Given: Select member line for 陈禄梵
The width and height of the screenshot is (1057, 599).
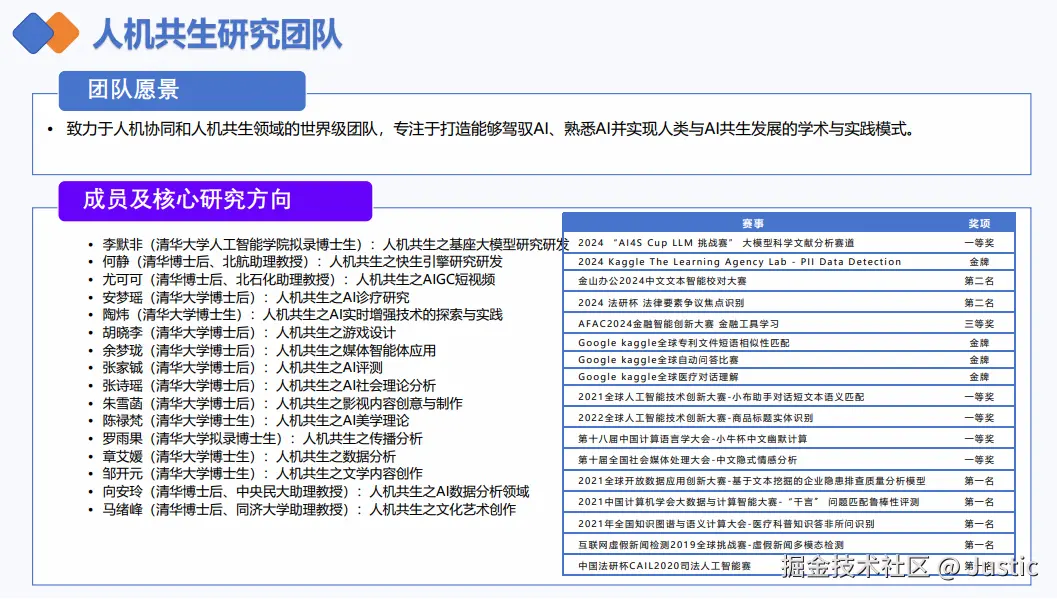Looking at the screenshot, I should coord(255,420).
